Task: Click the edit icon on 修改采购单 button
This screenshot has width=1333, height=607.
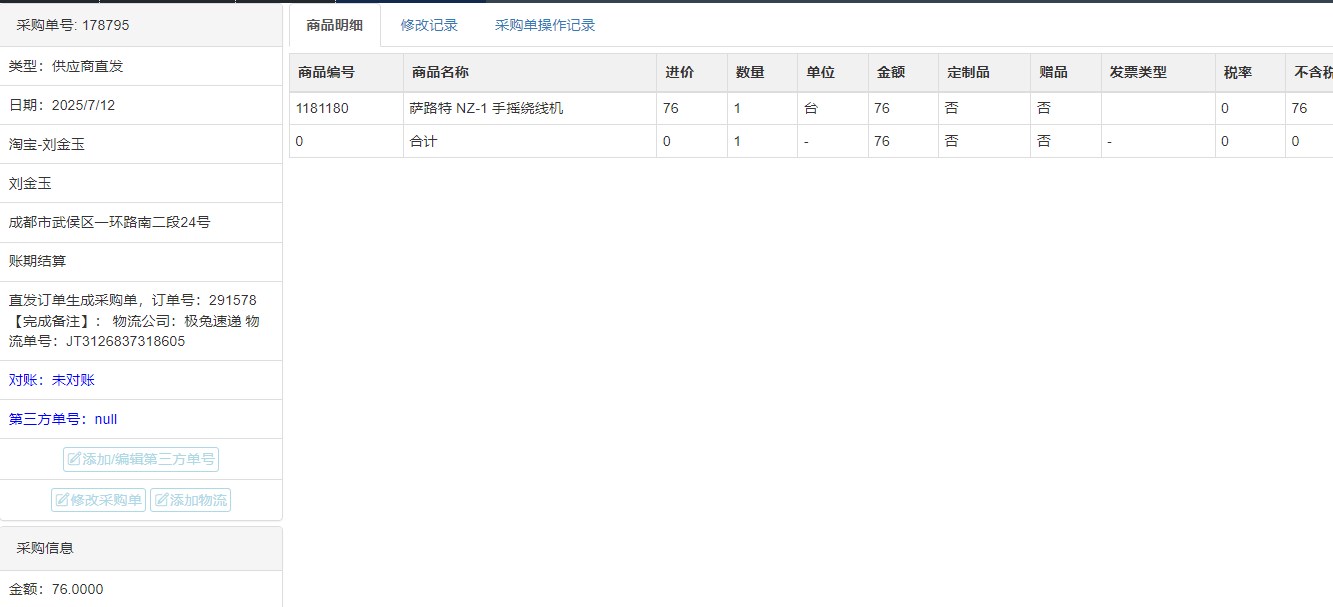Action: pyautogui.click(x=62, y=500)
